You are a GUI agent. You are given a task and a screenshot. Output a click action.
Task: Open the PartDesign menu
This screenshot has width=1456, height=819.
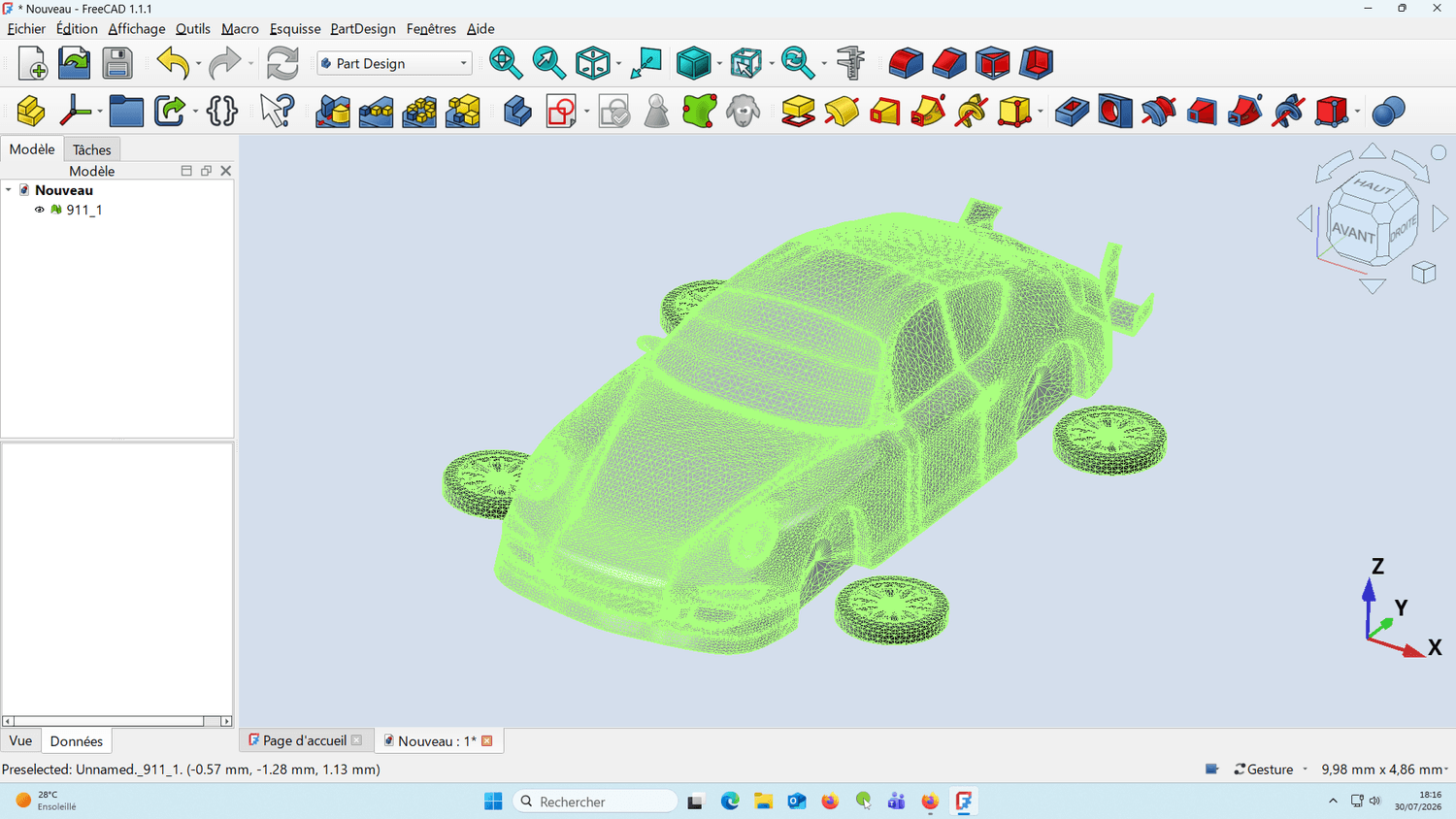click(x=363, y=29)
